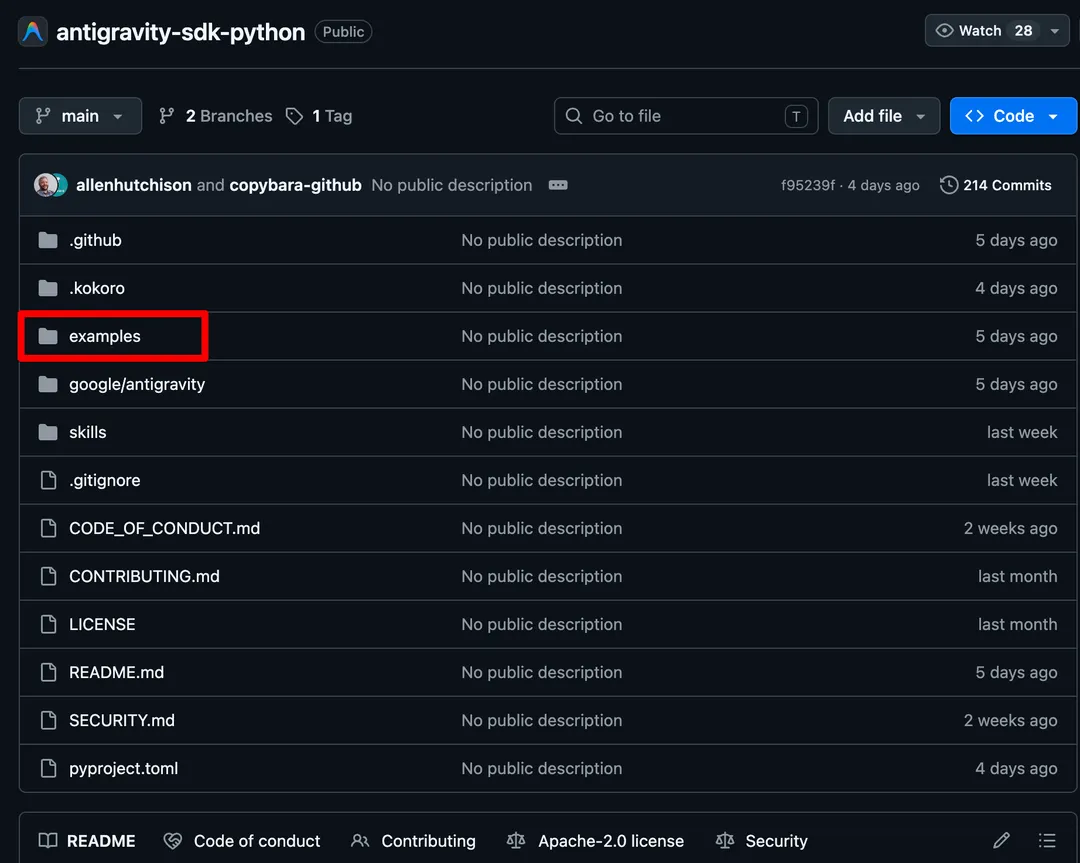
Task: Open the examples folder
Action: pos(105,336)
